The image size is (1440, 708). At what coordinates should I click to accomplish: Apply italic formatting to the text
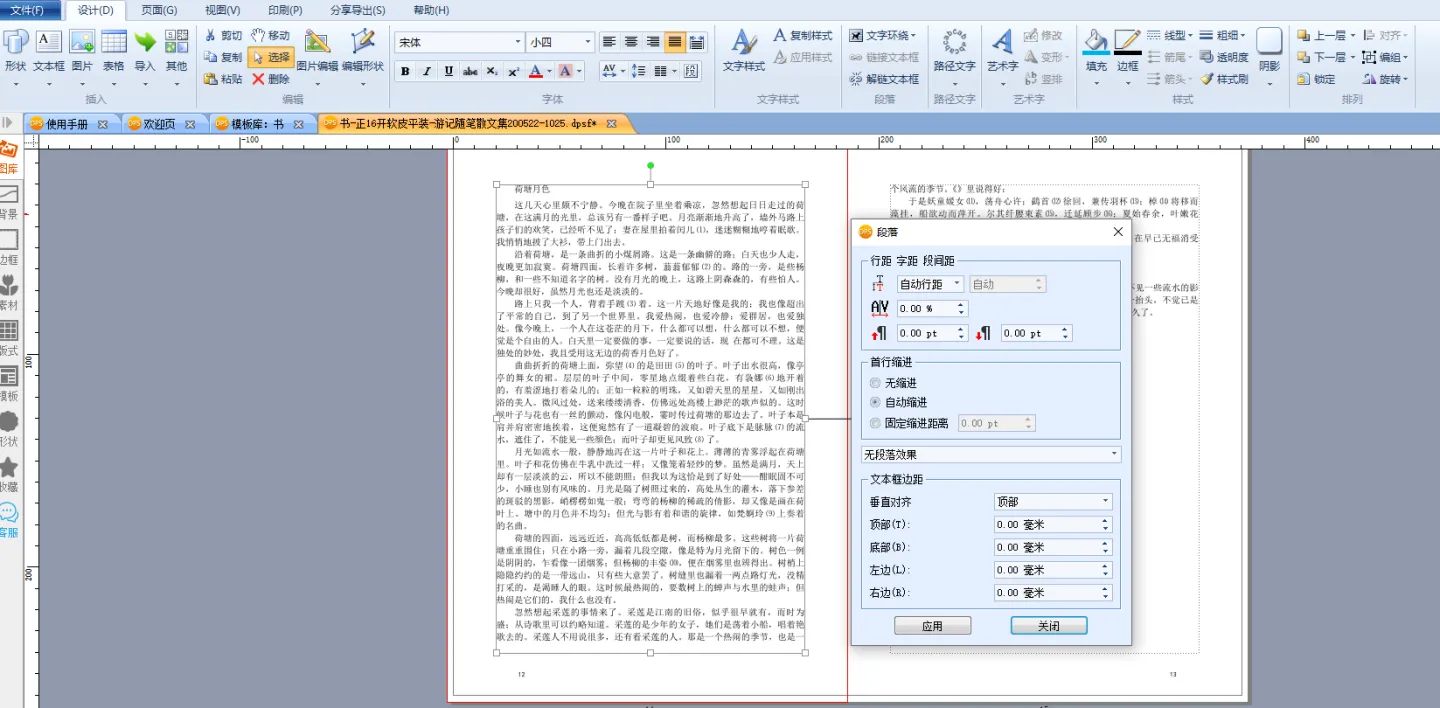click(x=427, y=71)
